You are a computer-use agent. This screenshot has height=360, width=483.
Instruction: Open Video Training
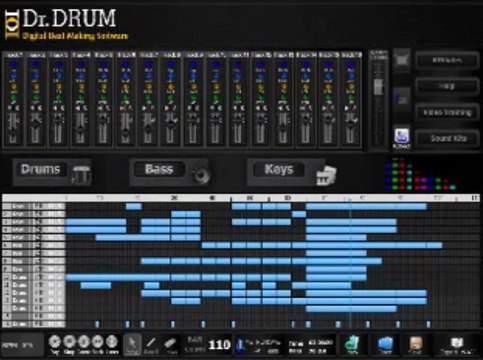447,112
